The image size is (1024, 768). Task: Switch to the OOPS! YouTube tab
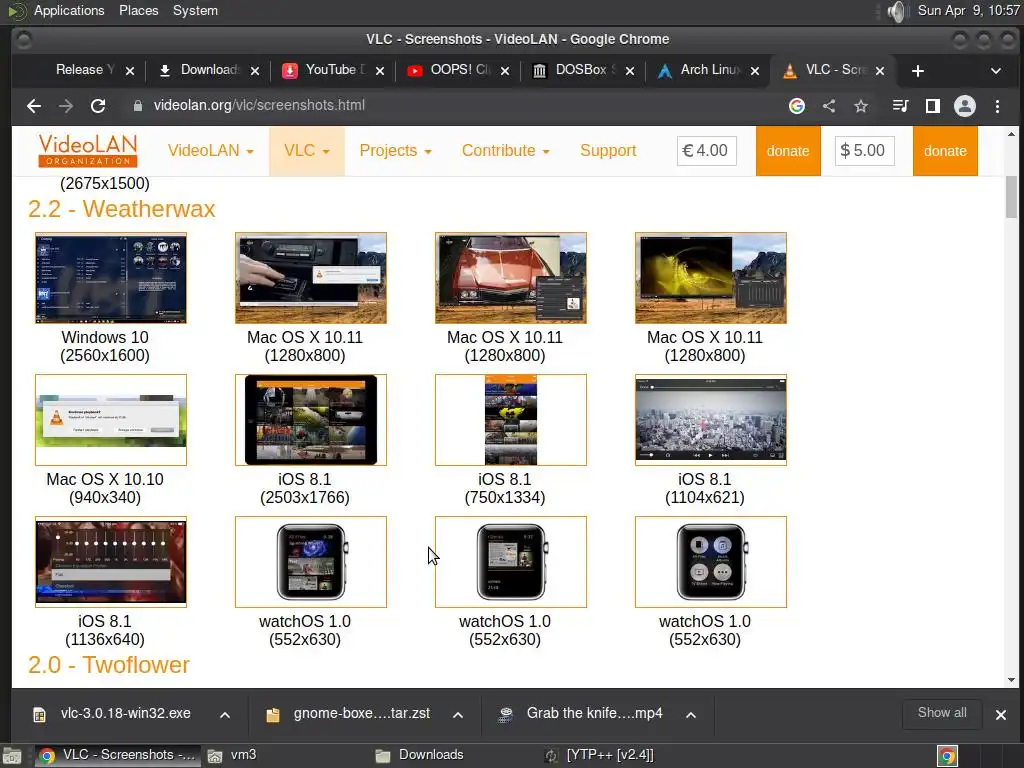pyautogui.click(x=455, y=70)
